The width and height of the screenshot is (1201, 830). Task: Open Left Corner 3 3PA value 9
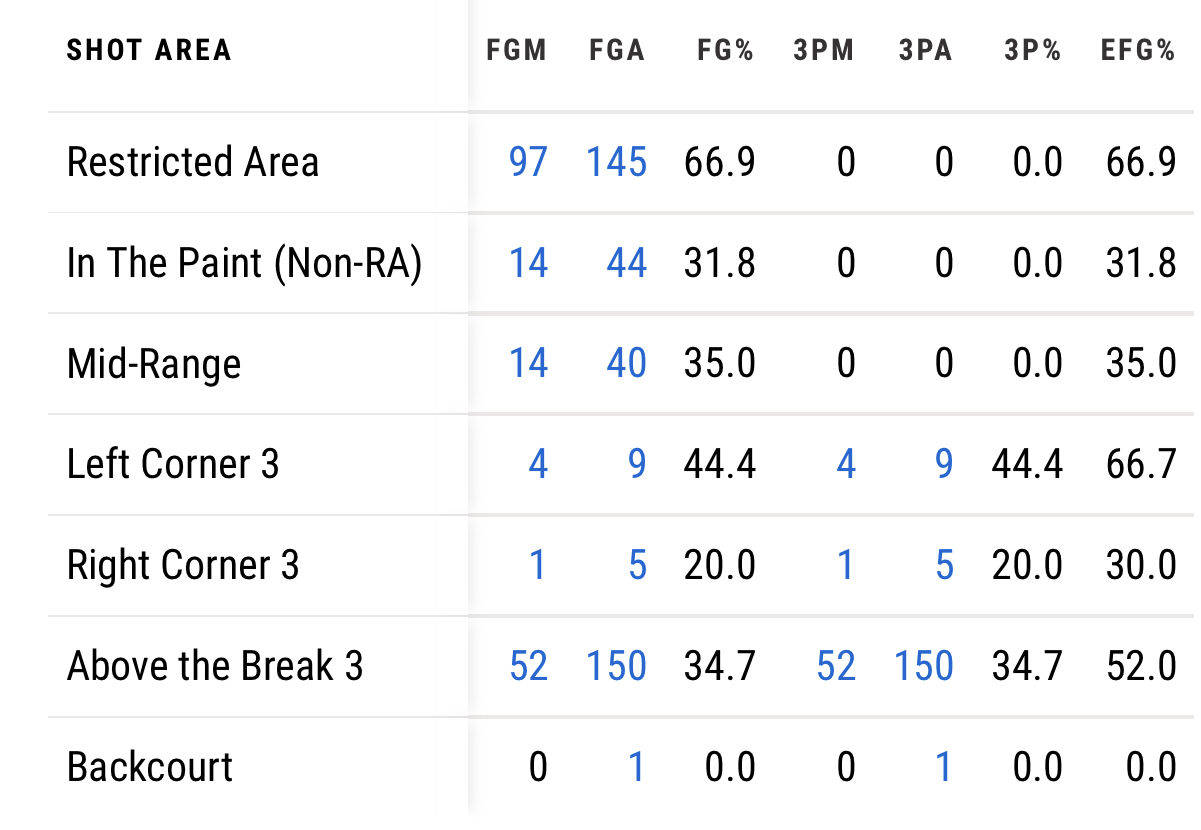click(x=944, y=464)
